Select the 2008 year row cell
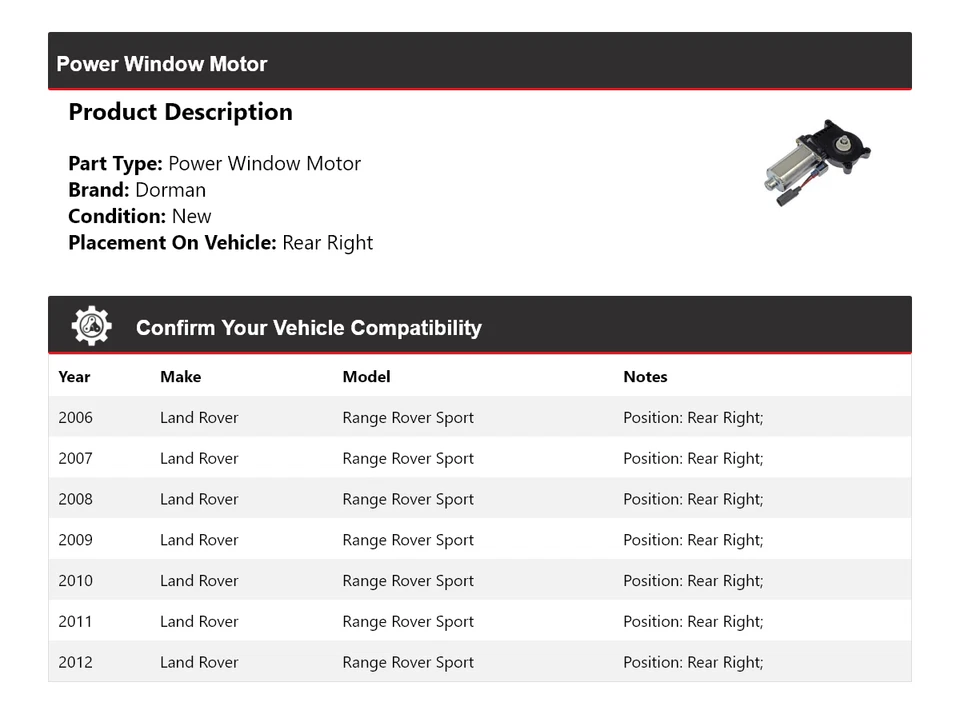 (x=75, y=499)
